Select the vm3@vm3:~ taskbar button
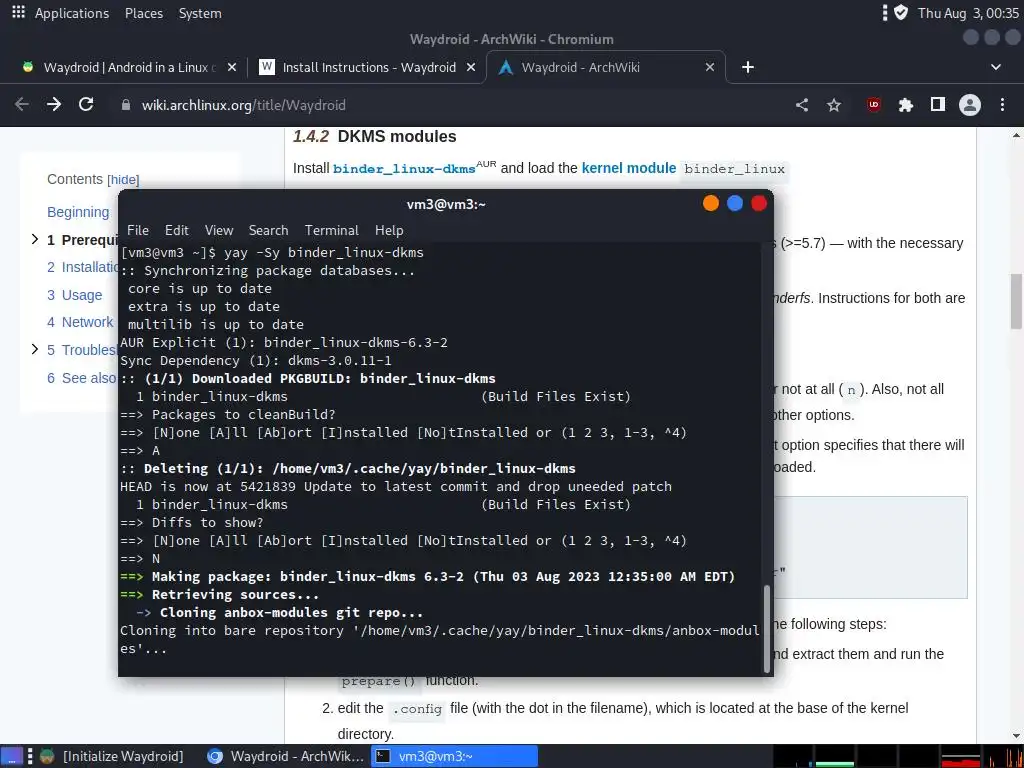 click(455, 756)
